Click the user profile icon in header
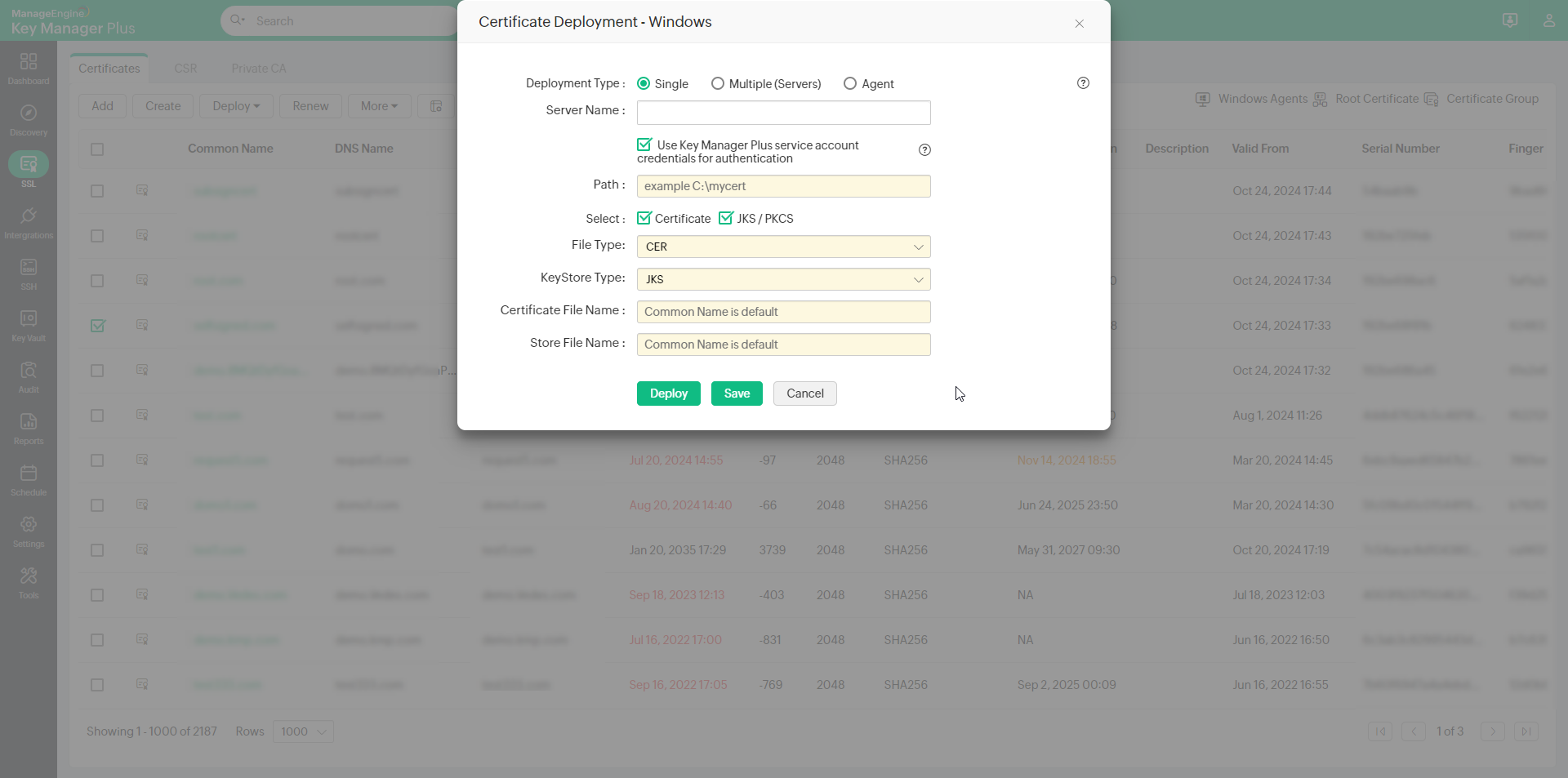 [1549, 20]
